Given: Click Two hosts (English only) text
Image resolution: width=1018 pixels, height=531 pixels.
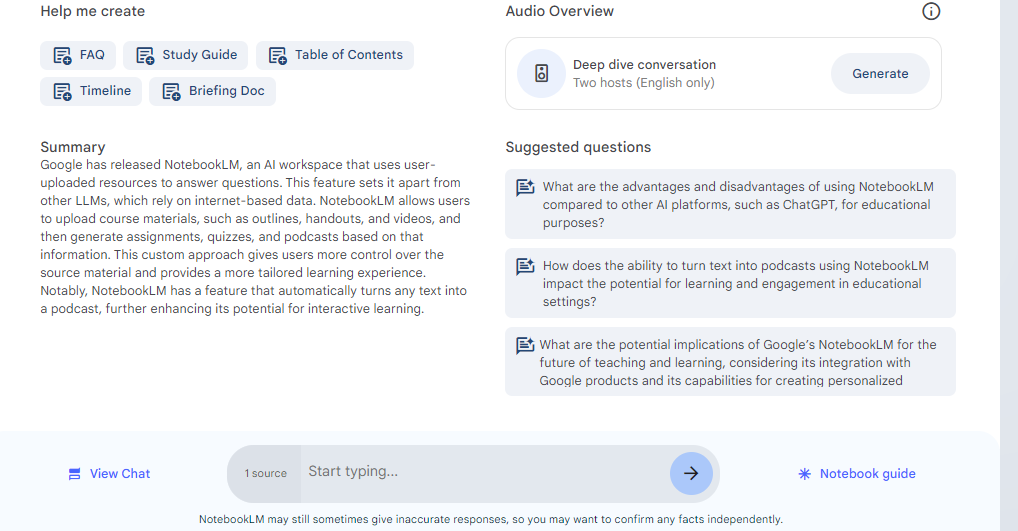Looking at the screenshot, I should tap(643, 83).
